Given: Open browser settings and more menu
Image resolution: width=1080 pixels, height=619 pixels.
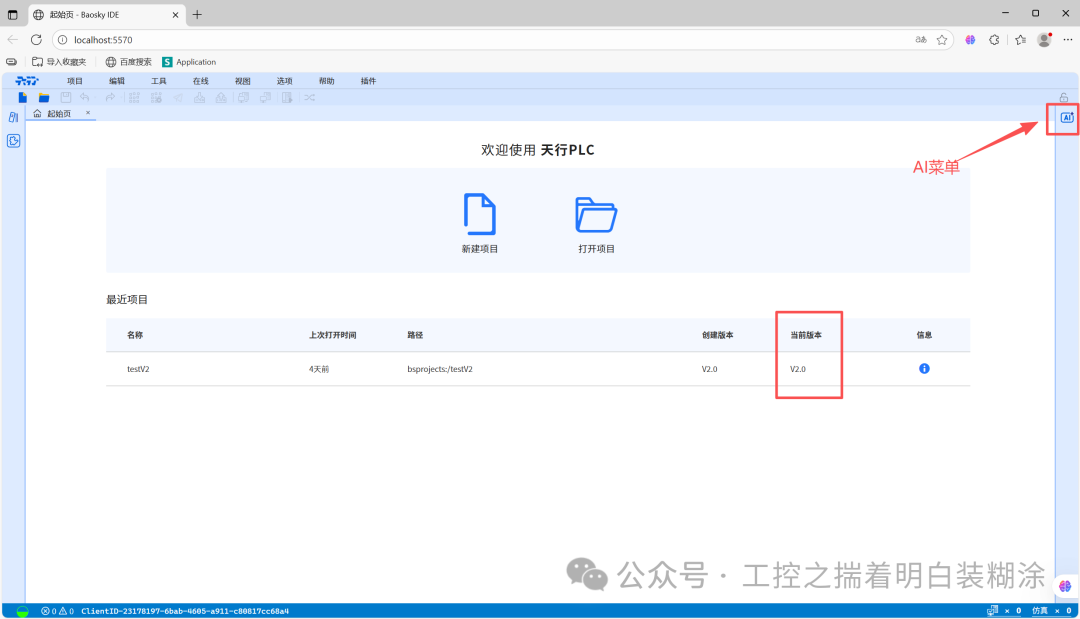Looking at the screenshot, I should pyautogui.click(x=1068, y=40).
